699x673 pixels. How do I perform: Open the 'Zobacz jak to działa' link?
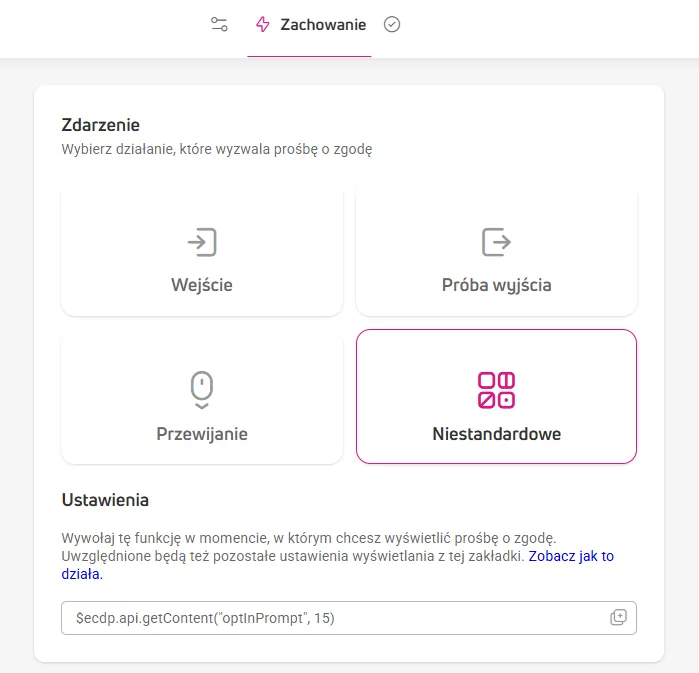click(x=337, y=565)
